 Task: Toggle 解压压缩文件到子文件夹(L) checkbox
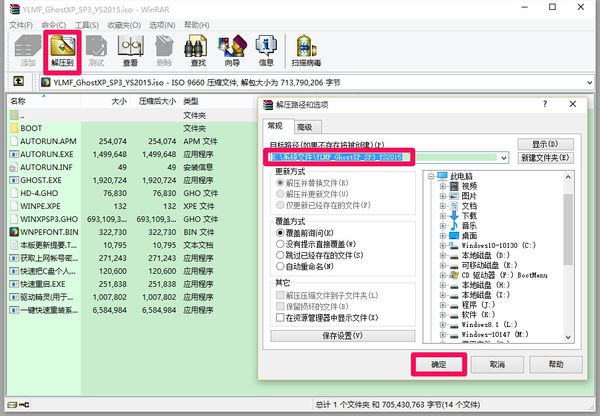point(280,295)
